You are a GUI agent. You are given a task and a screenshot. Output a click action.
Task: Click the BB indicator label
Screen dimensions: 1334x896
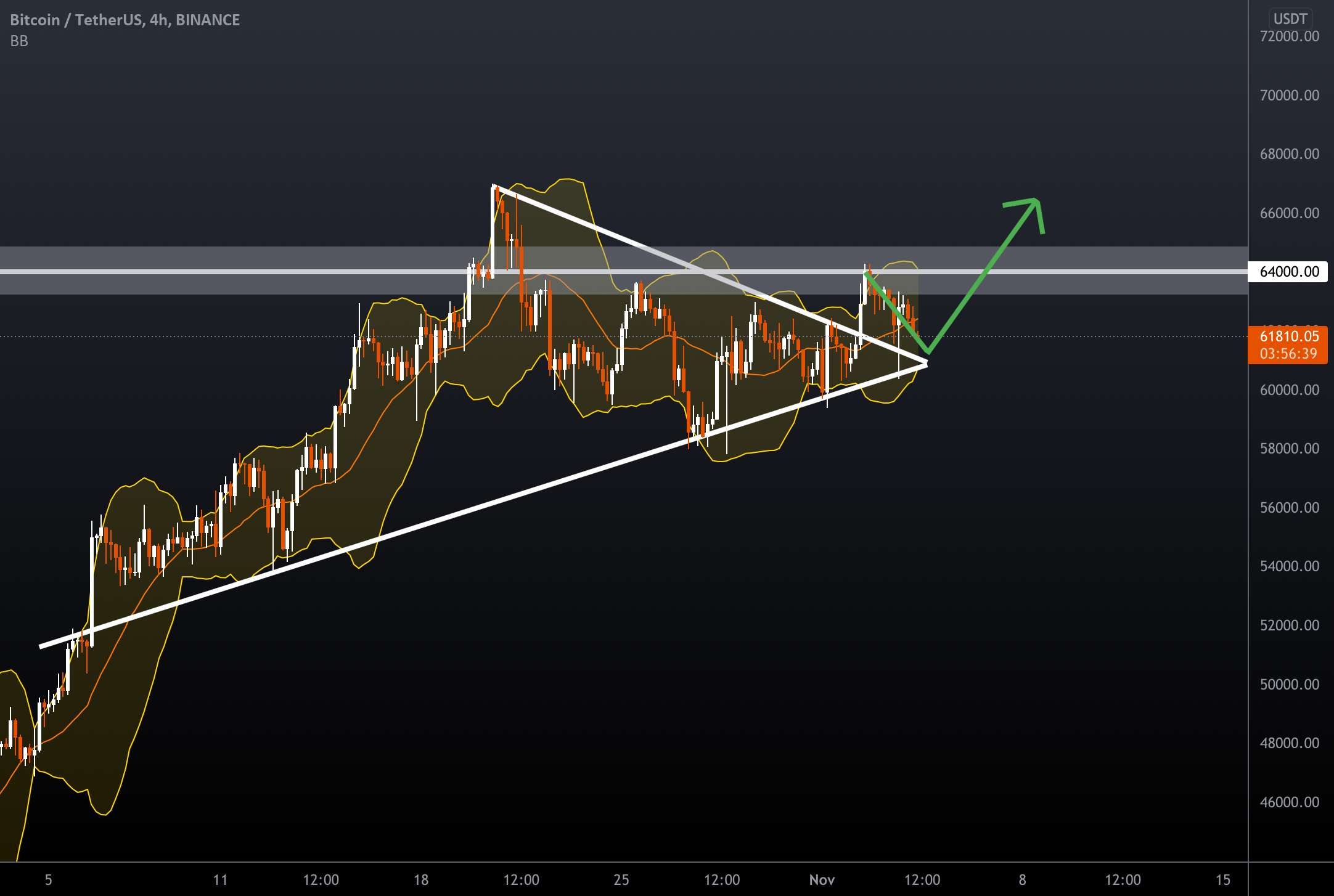(19, 41)
